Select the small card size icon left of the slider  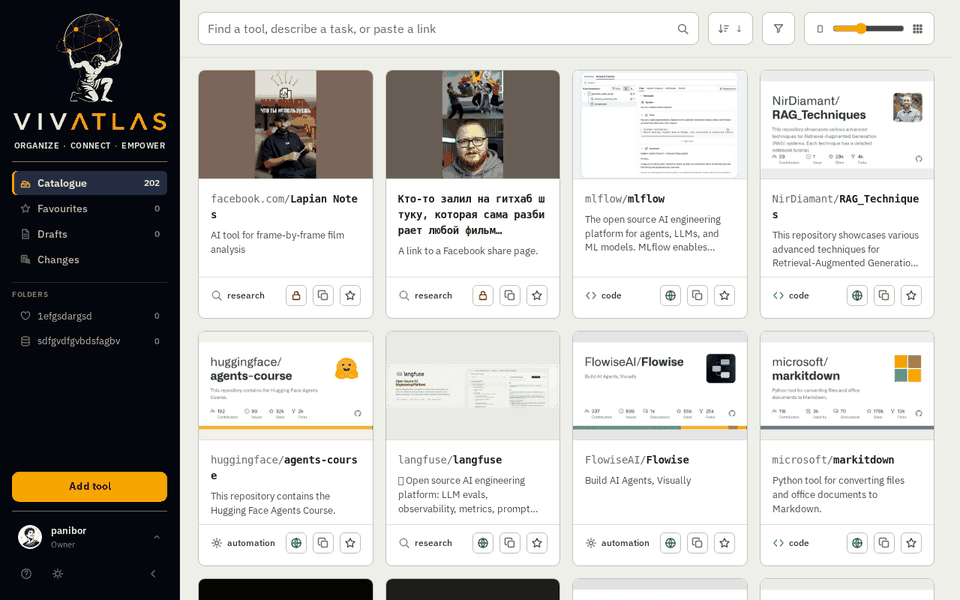820,29
